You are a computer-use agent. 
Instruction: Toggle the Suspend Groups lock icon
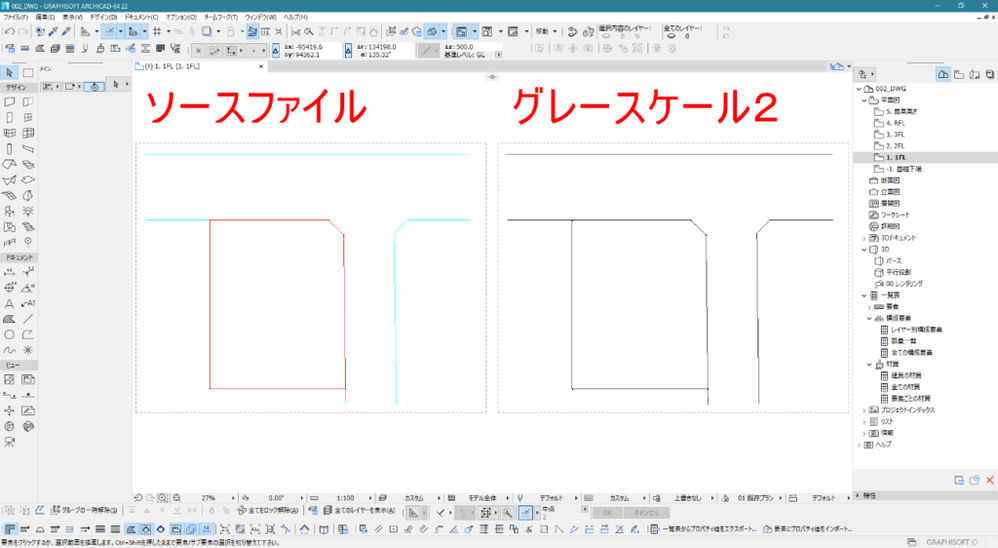[x=230, y=31]
